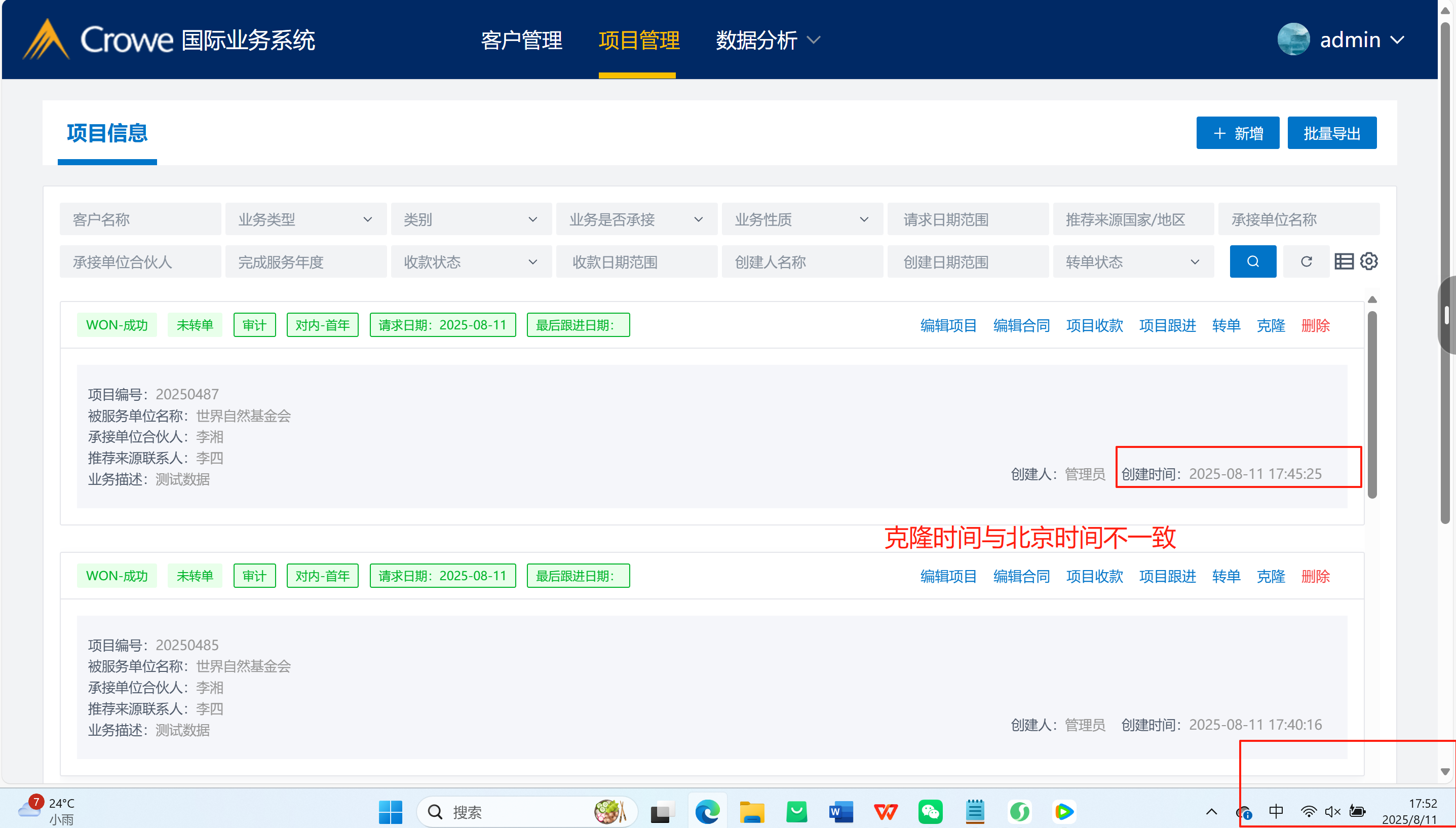Click the blue search magnifier button
This screenshot has width=1456, height=828.
(1252, 261)
